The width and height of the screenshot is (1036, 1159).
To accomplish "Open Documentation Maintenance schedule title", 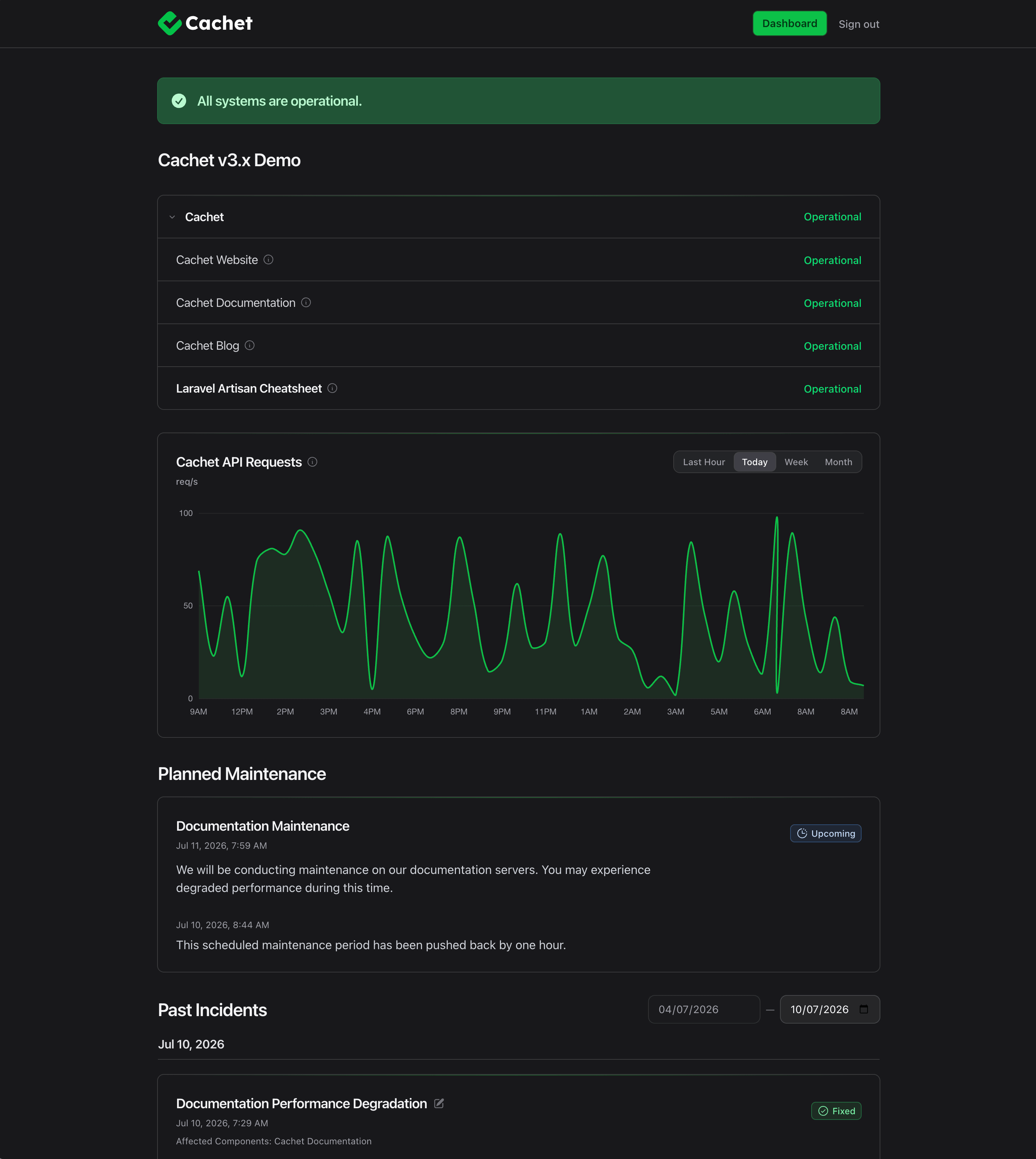I will tap(262, 826).
